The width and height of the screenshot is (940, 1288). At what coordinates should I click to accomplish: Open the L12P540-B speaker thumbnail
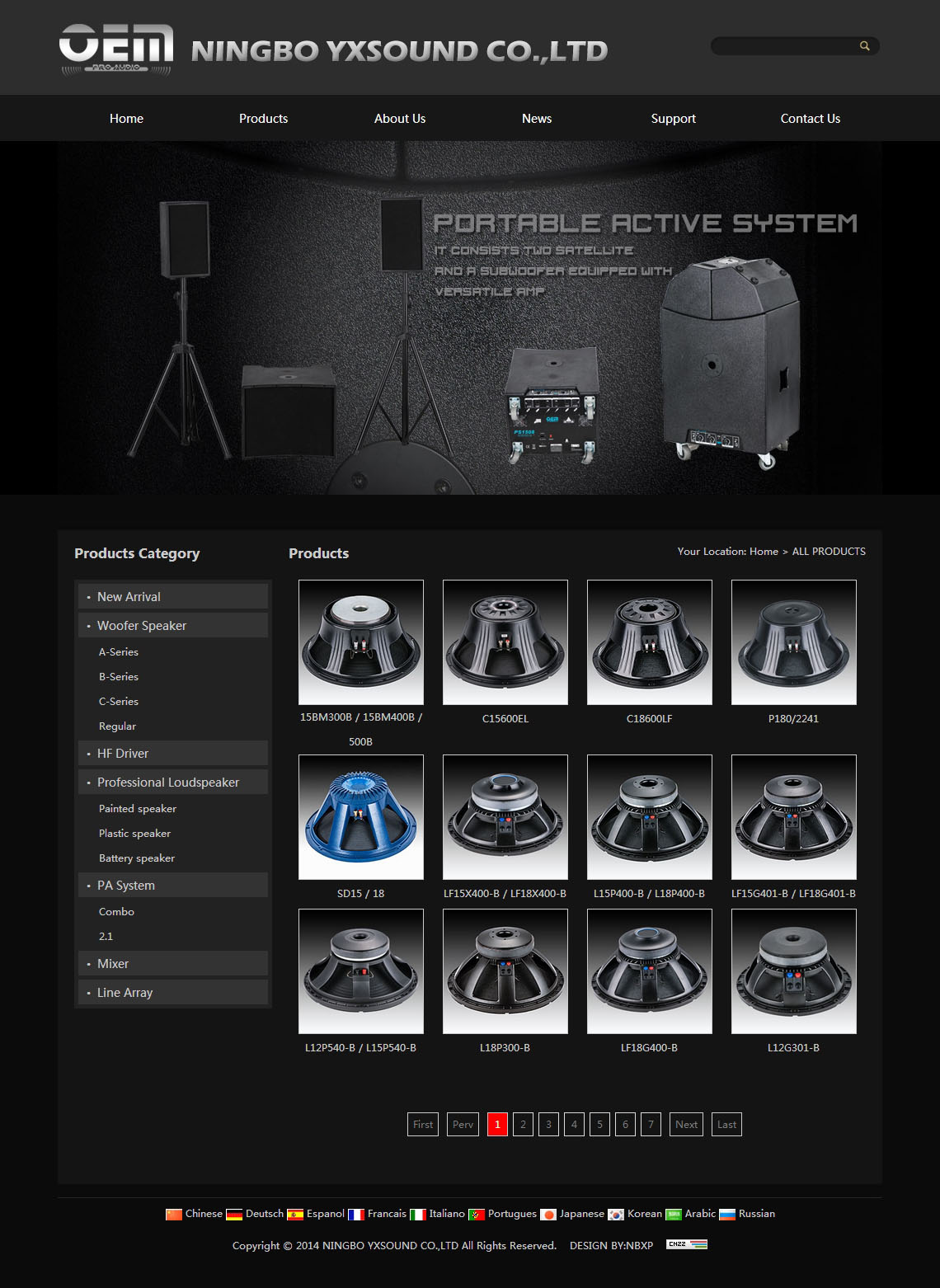click(x=361, y=971)
